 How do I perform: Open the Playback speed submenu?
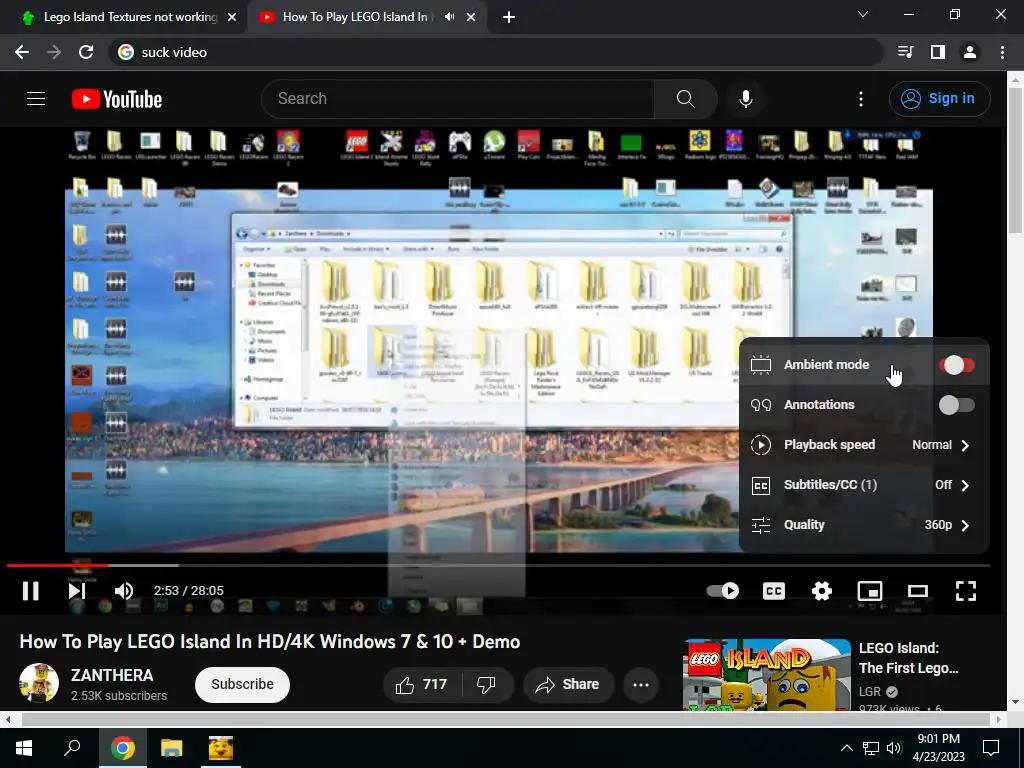click(x=864, y=445)
